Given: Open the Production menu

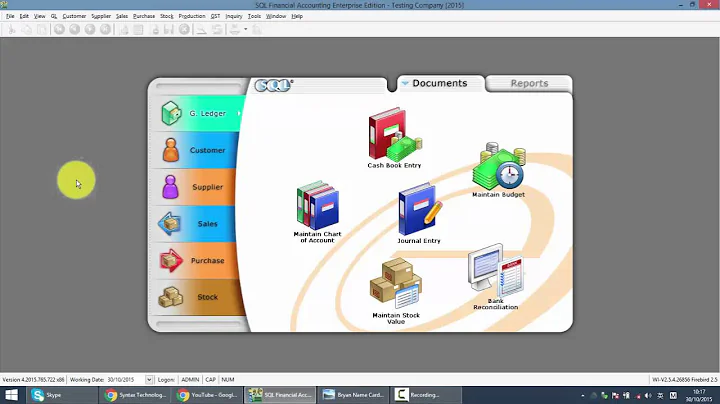Looking at the screenshot, I should 192,16.
